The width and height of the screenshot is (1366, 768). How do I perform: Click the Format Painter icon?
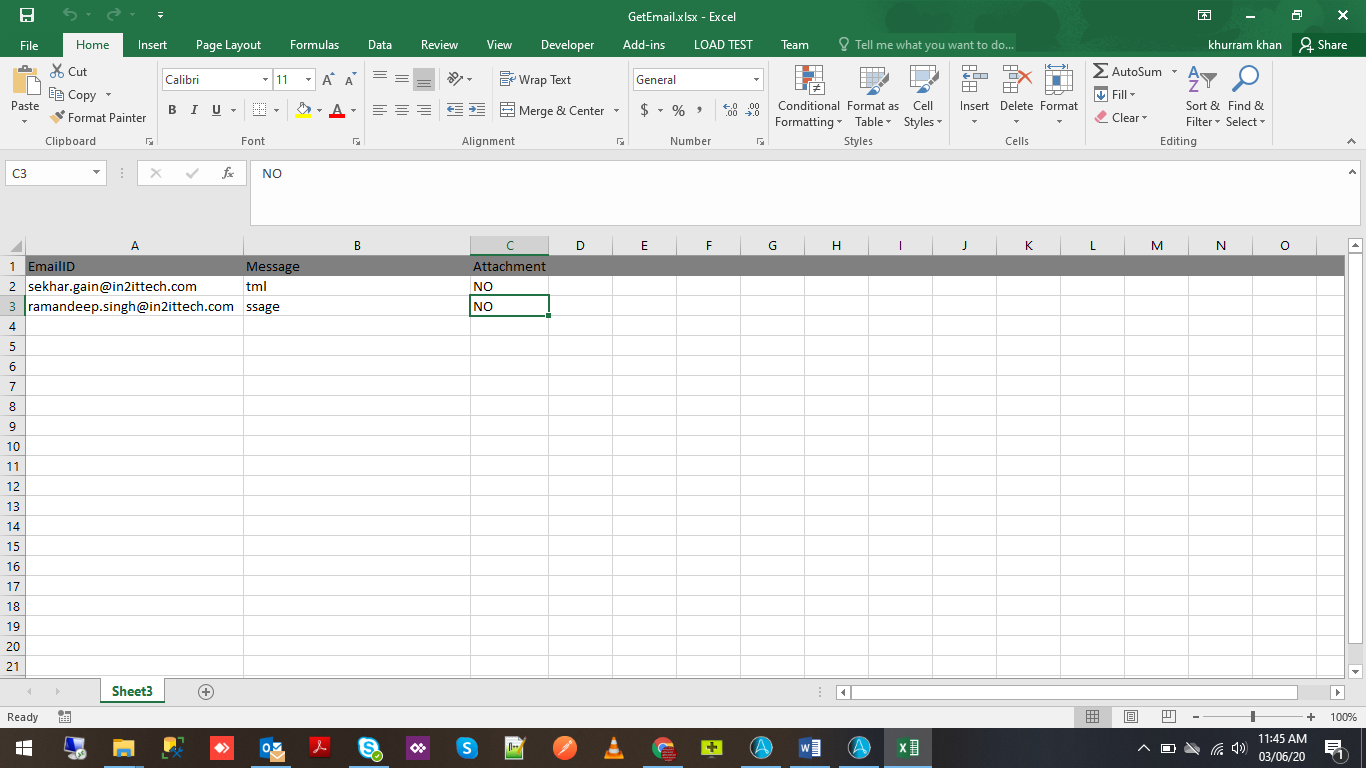58,117
